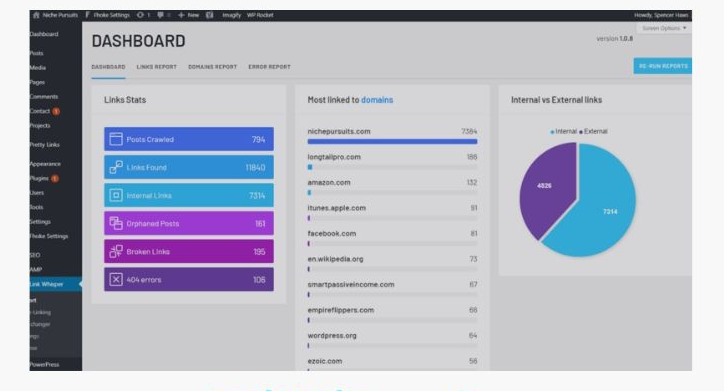The width and height of the screenshot is (724, 391).
Task: Click the empireflippers.com domain row
Action: pos(392,314)
